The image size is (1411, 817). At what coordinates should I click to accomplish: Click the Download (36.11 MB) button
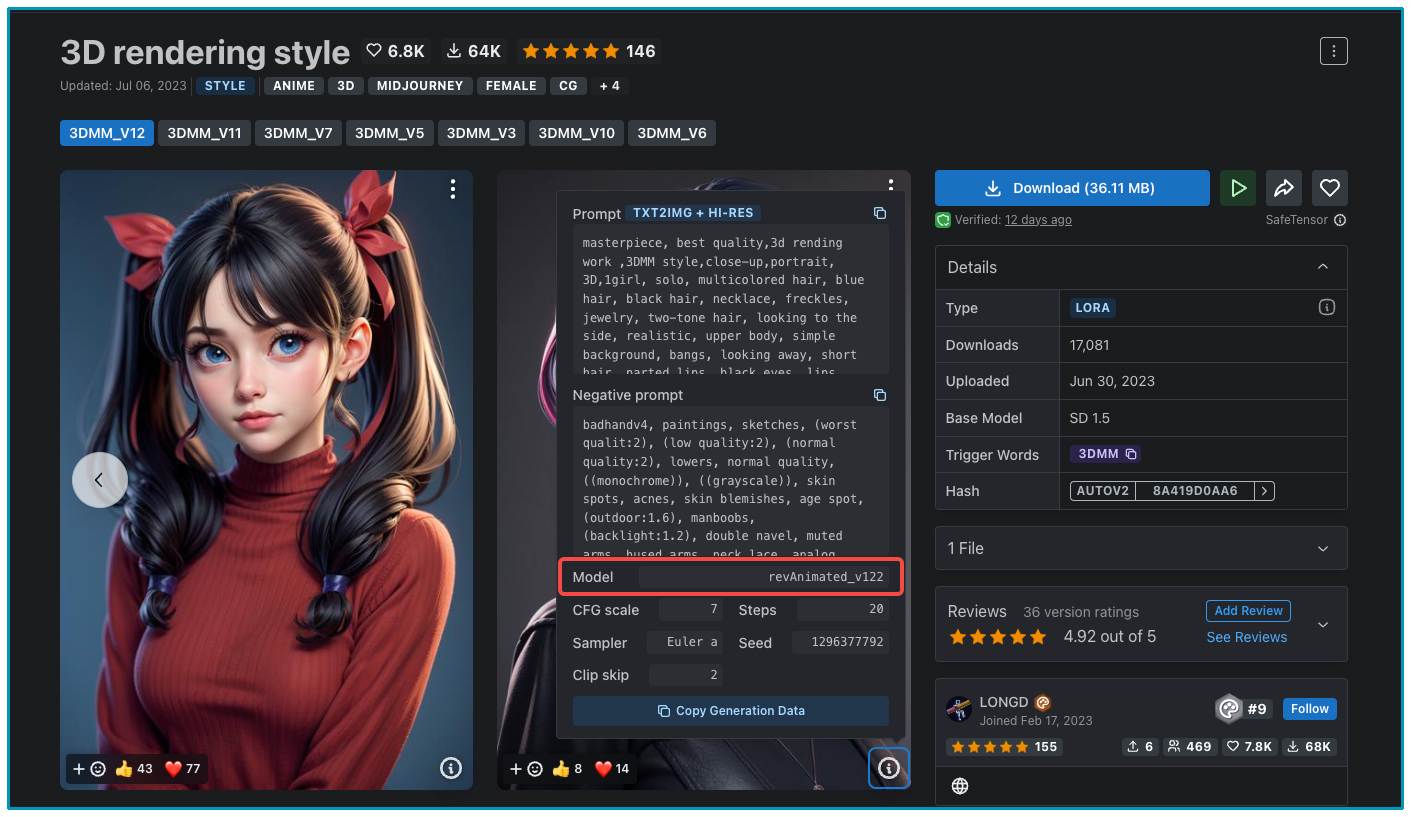click(1072, 188)
